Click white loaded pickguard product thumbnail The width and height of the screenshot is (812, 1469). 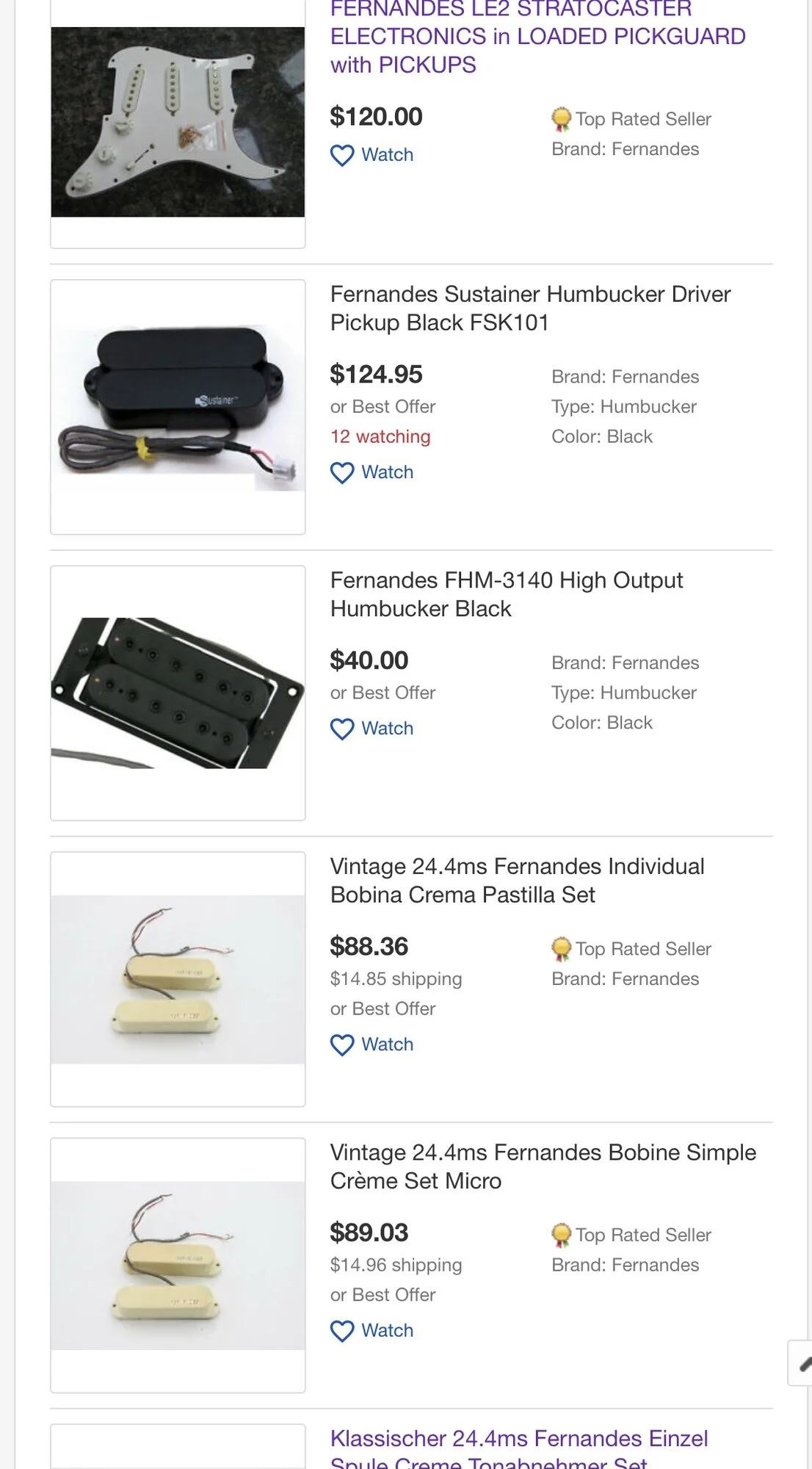pyautogui.click(x=178, y=123)
